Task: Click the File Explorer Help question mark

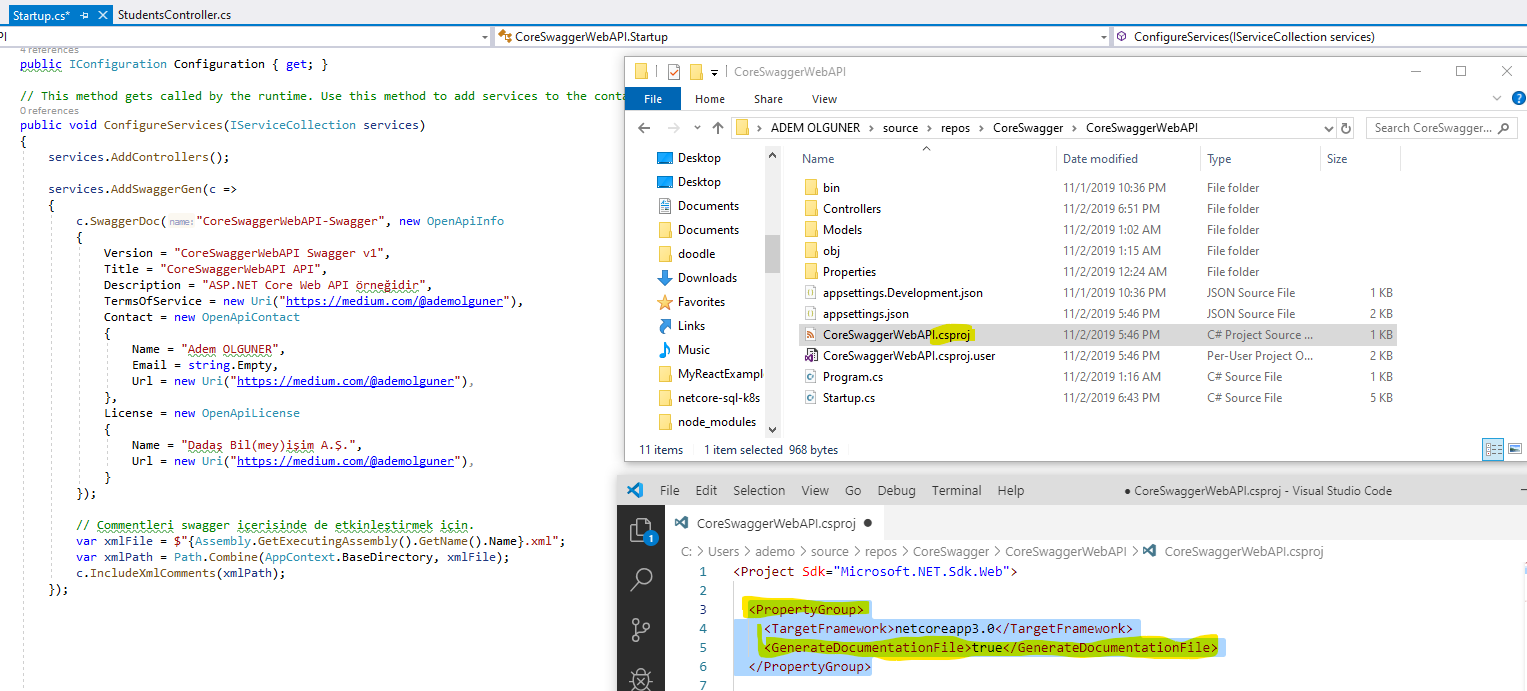Action: click(1518, 99)
